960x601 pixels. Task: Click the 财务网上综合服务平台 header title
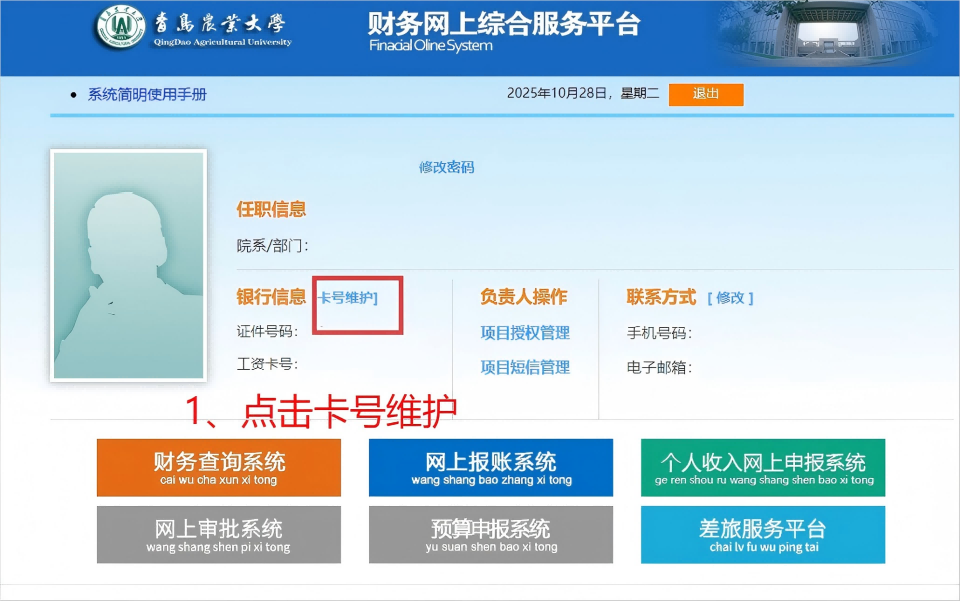[x=503, y=25]
